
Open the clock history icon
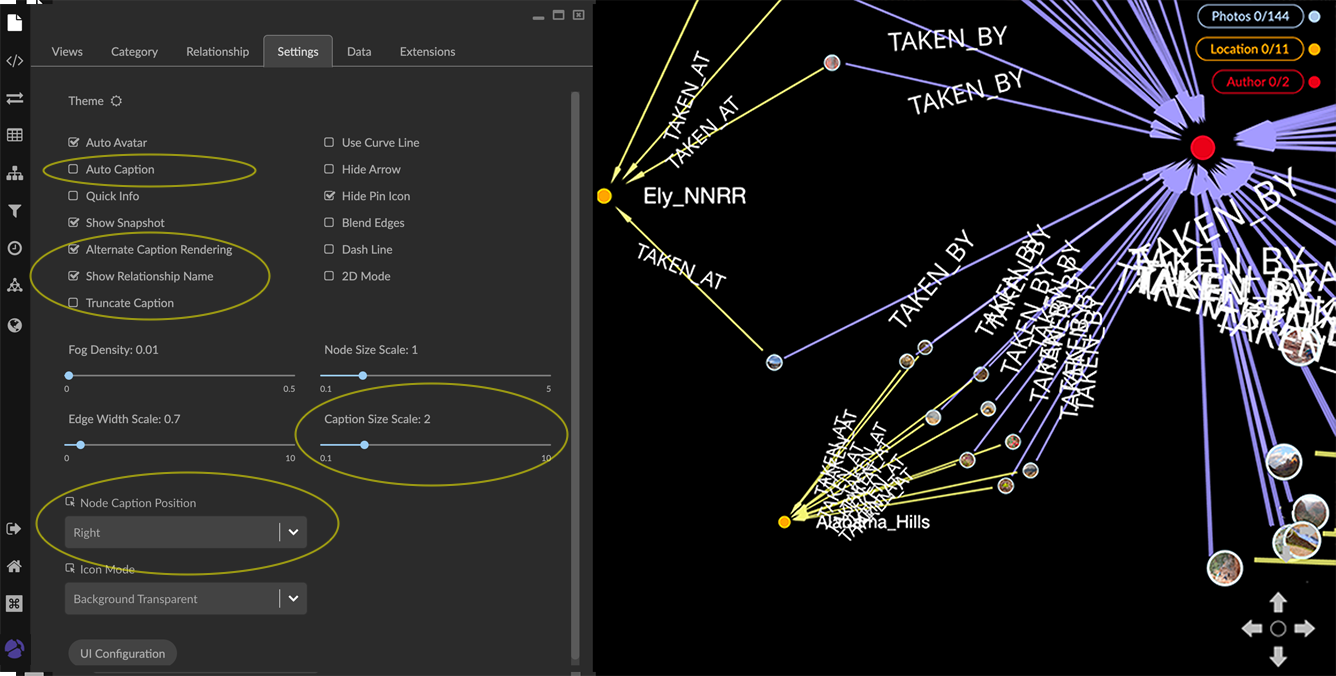coord(14,248)
